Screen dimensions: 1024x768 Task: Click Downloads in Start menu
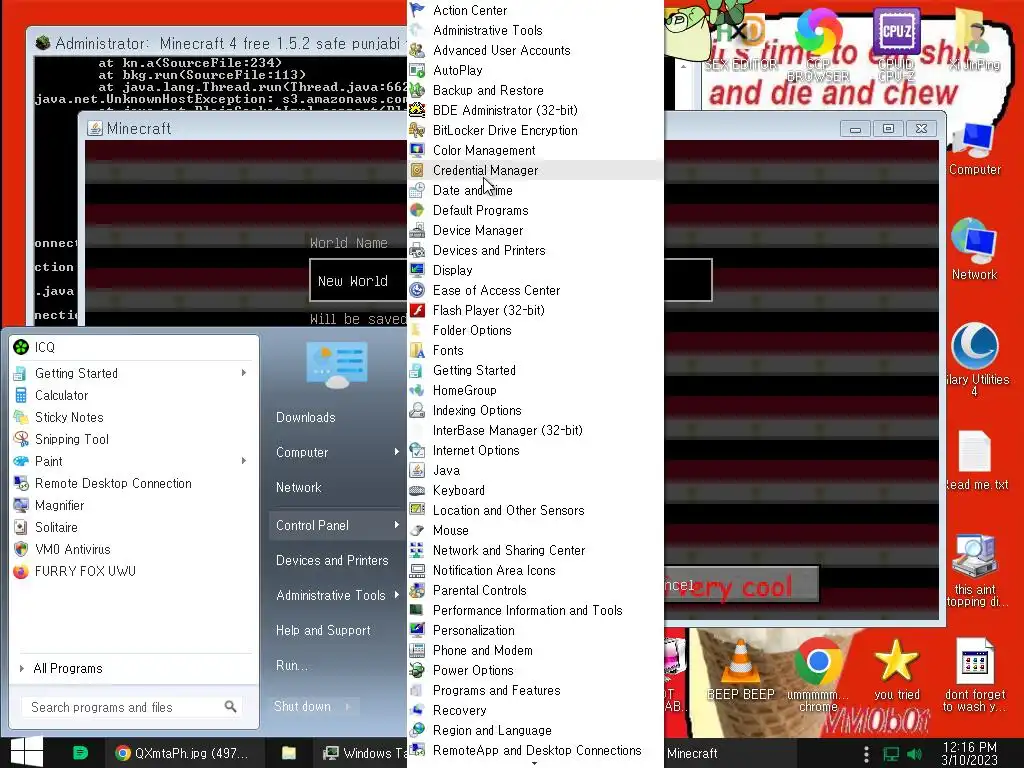305,417
